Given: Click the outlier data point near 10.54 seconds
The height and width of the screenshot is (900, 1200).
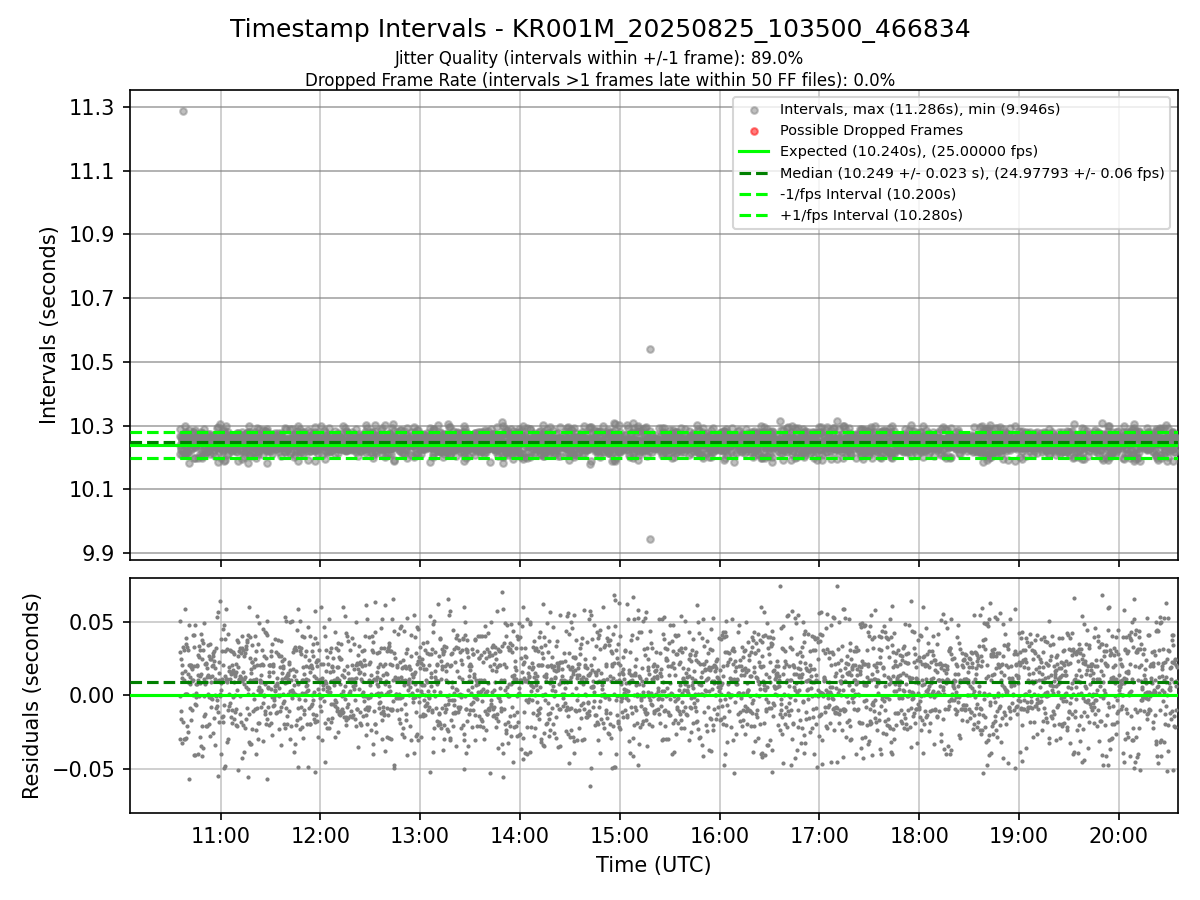Looking at the screenshot, I should coord(650,349).
